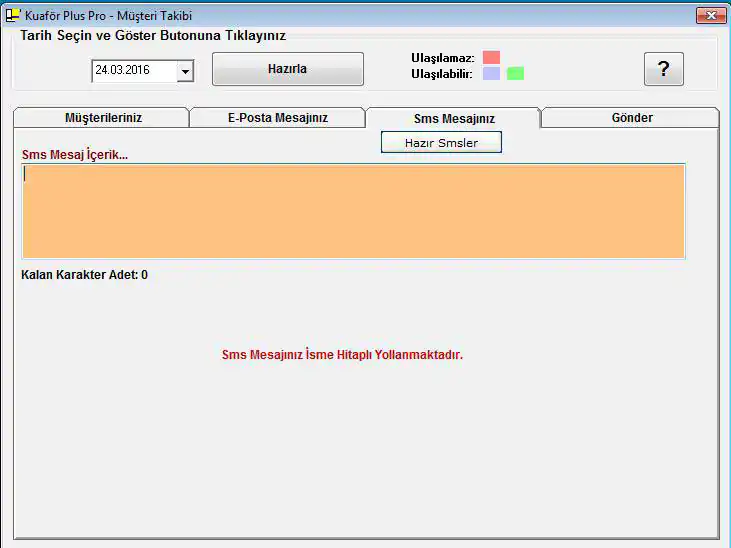Click the green Ulaşılabilir color swatch

(x=515, y=73)
